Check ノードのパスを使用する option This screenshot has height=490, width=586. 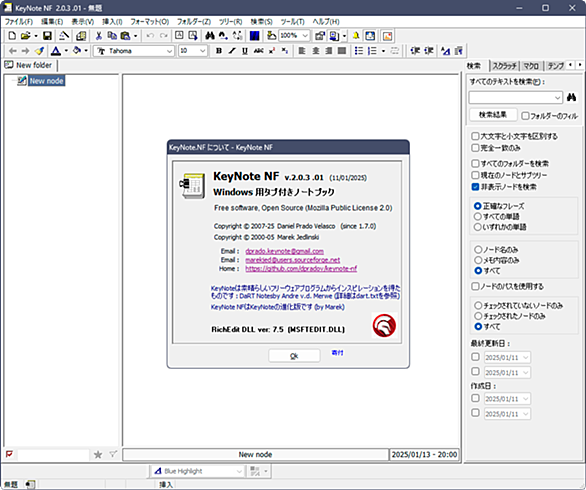(x=475, y=286)
